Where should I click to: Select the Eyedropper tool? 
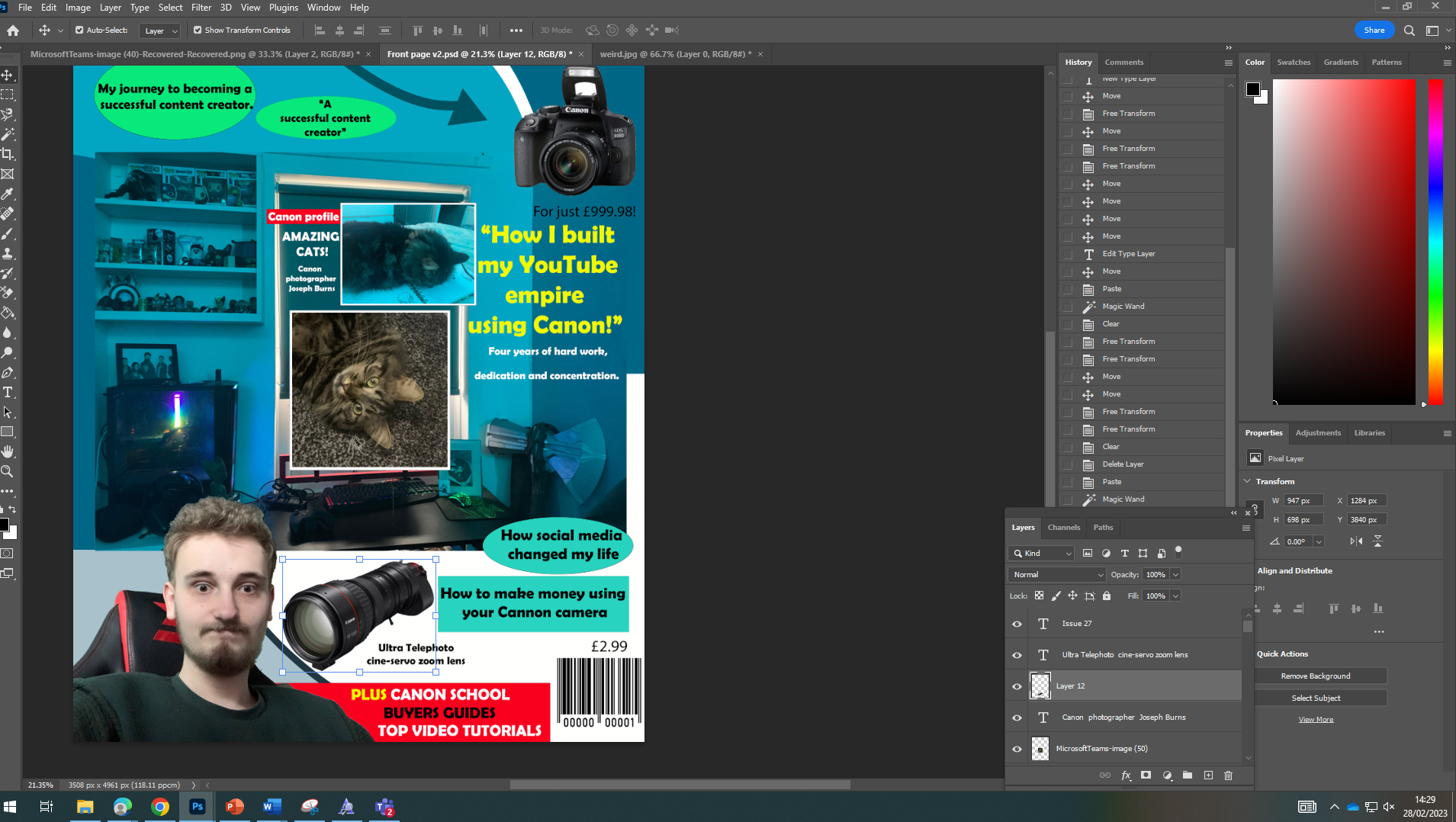pyautogui.click(x=8, y=194)
